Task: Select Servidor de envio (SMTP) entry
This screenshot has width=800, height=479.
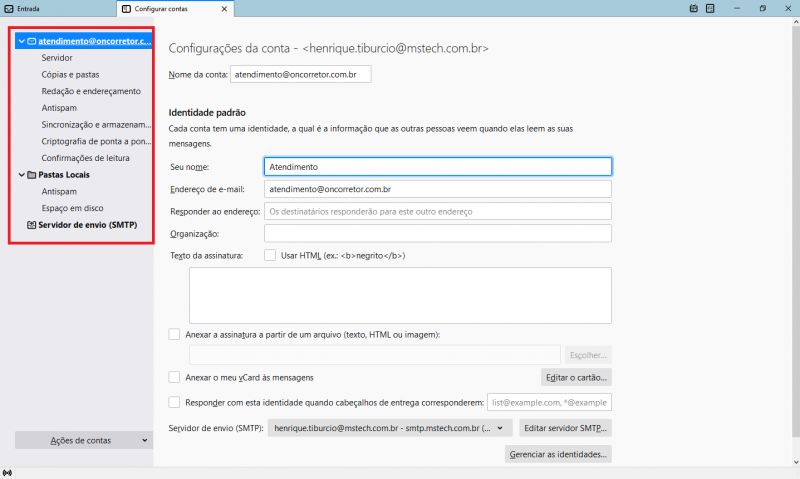Action: coord(88,224)
